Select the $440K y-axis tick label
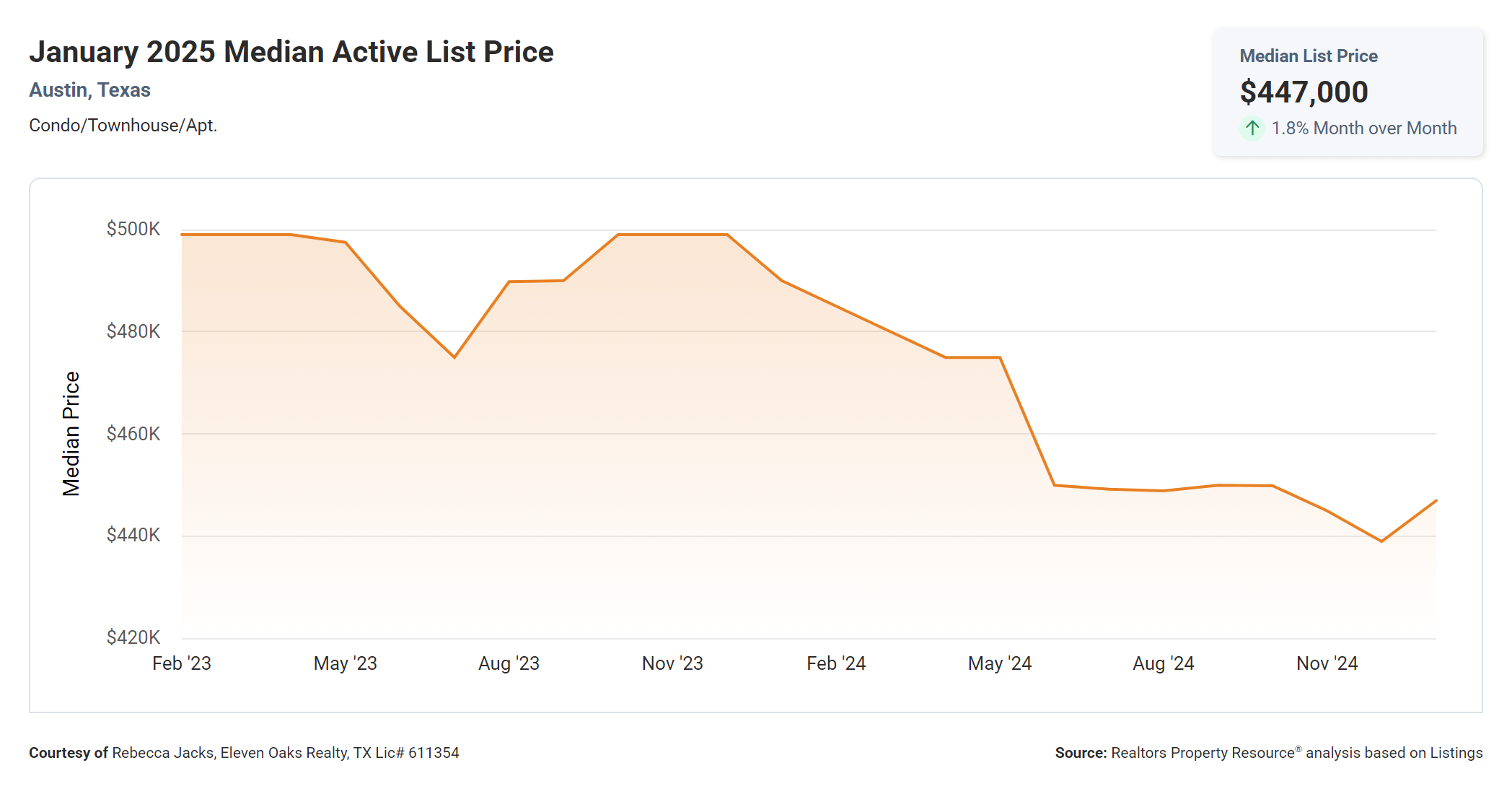1512x794 pixels. pyautogui.click(x=133, y=535)
